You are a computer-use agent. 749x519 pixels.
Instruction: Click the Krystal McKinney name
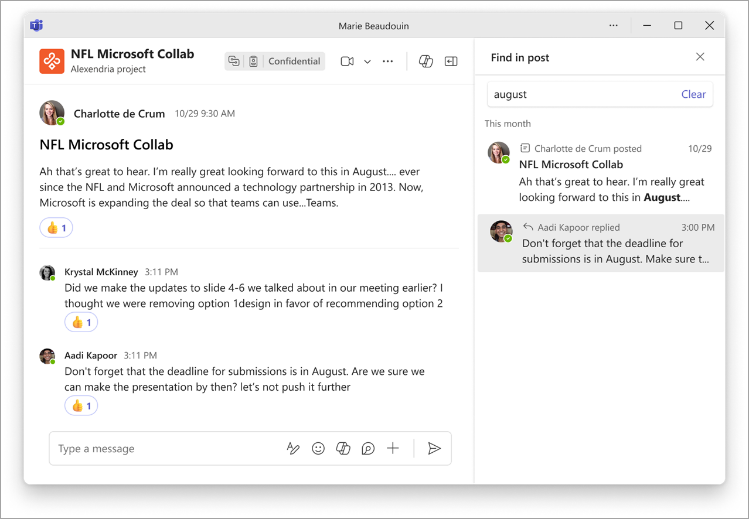(101, 272)
